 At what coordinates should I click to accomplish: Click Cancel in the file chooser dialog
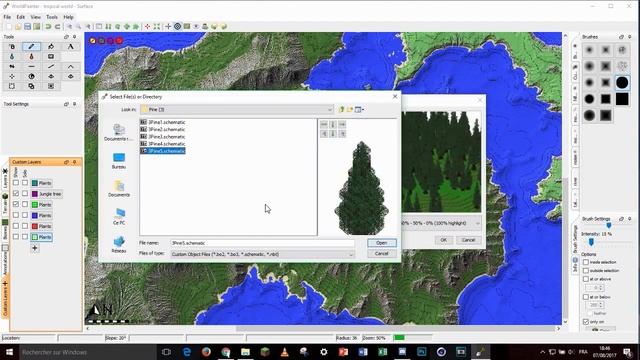(x=381, y=253)
